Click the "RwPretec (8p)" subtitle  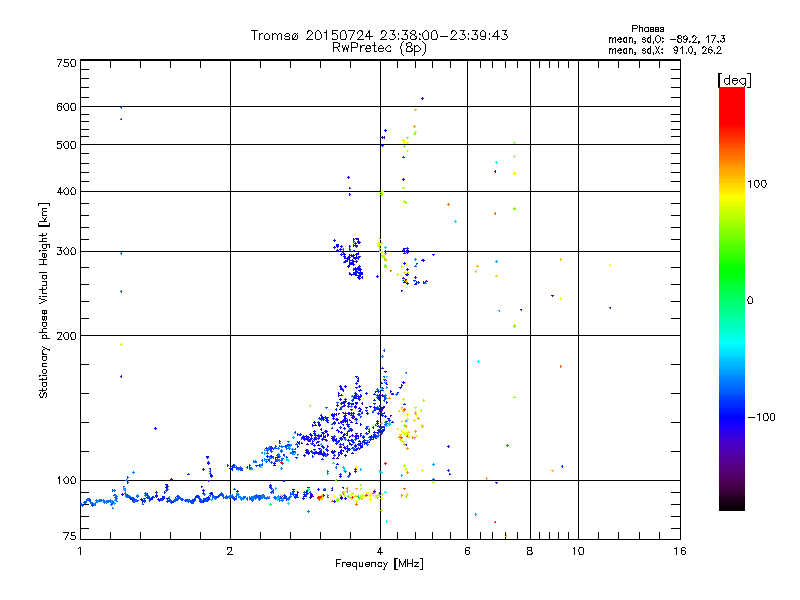(379, 48)
